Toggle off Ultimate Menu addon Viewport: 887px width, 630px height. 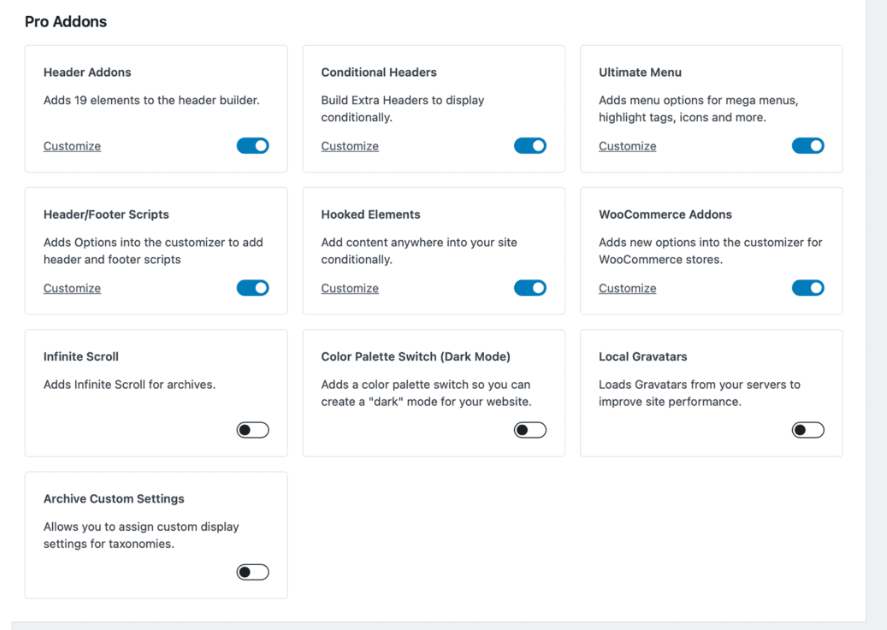click(x=808, y=146)
